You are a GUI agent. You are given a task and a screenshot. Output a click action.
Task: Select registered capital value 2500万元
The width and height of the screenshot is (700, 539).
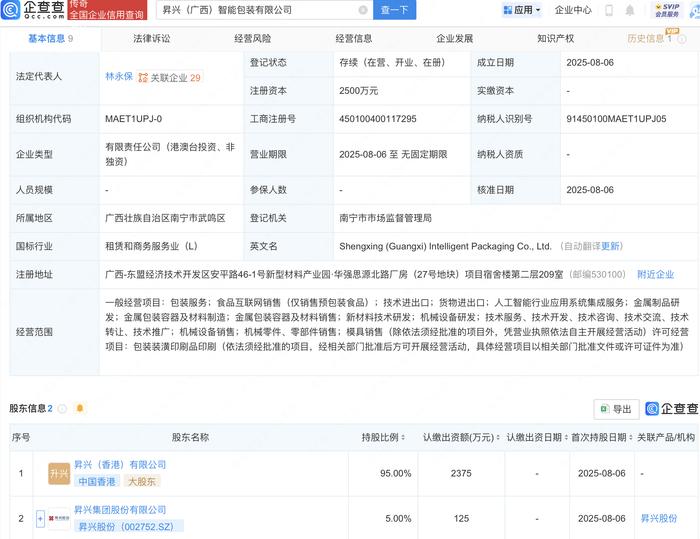(x=358, y=91)
